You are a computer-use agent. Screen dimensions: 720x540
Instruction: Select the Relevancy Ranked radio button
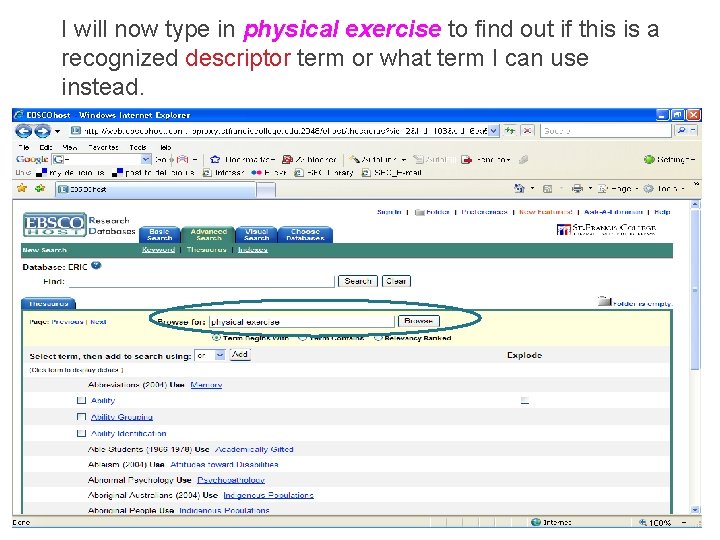point(378,338)
